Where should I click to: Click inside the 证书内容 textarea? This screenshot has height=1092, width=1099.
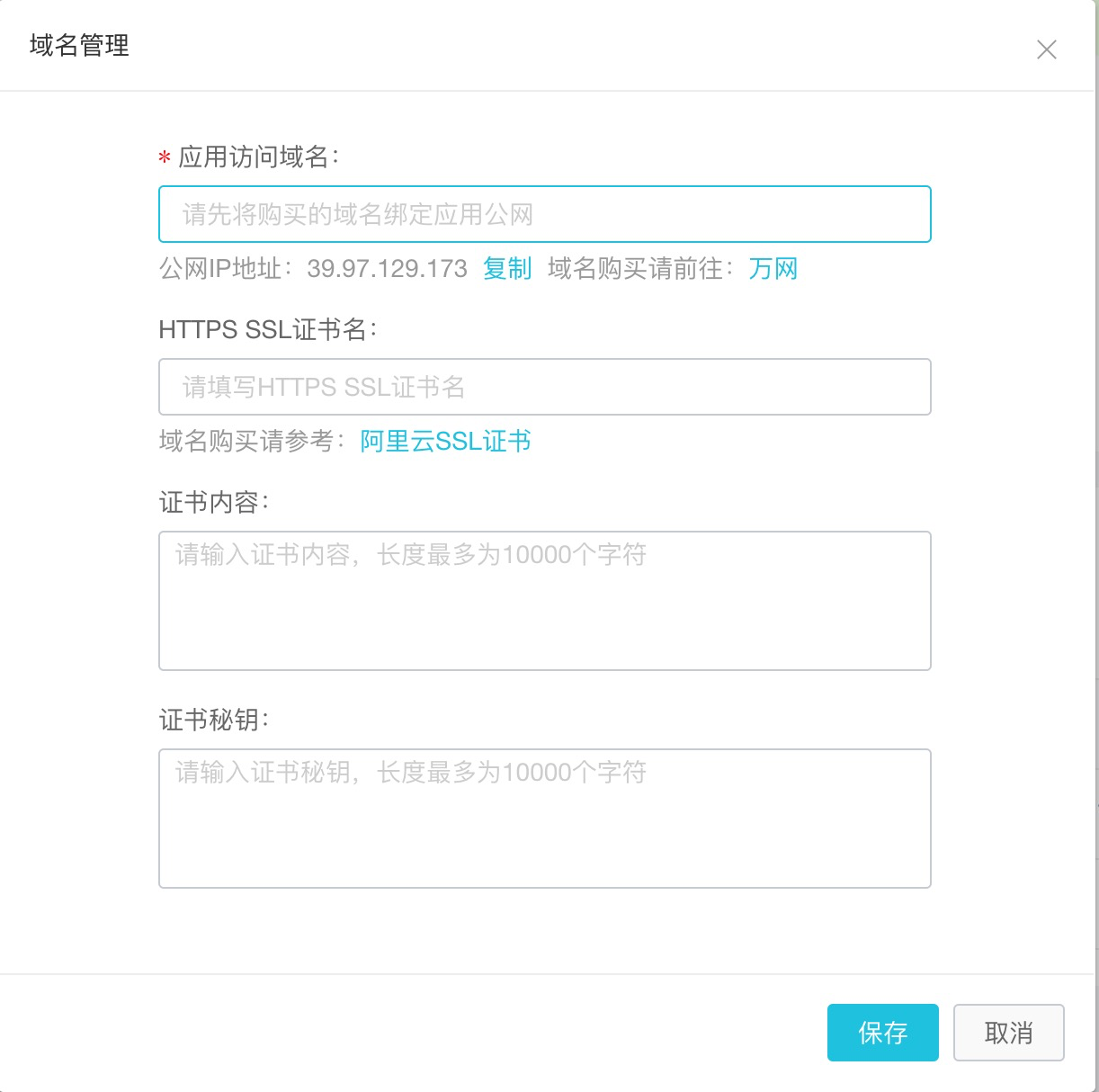tap(544, 600)
